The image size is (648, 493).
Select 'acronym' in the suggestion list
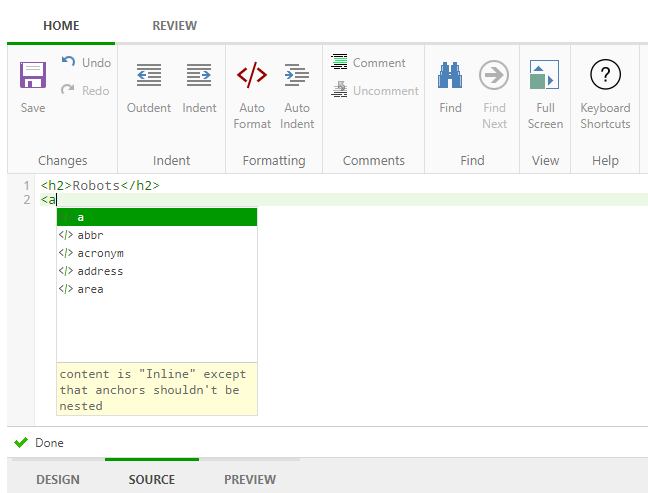[157, 253]
